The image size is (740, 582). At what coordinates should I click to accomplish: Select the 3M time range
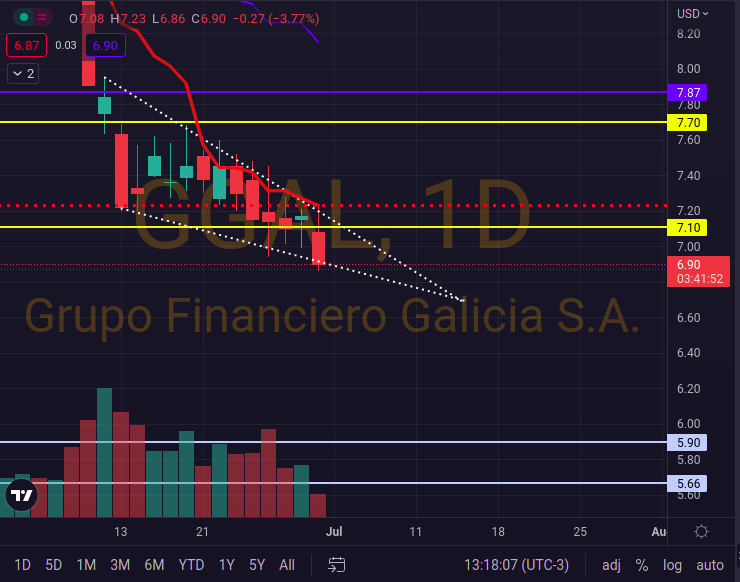tap(120, 565)
